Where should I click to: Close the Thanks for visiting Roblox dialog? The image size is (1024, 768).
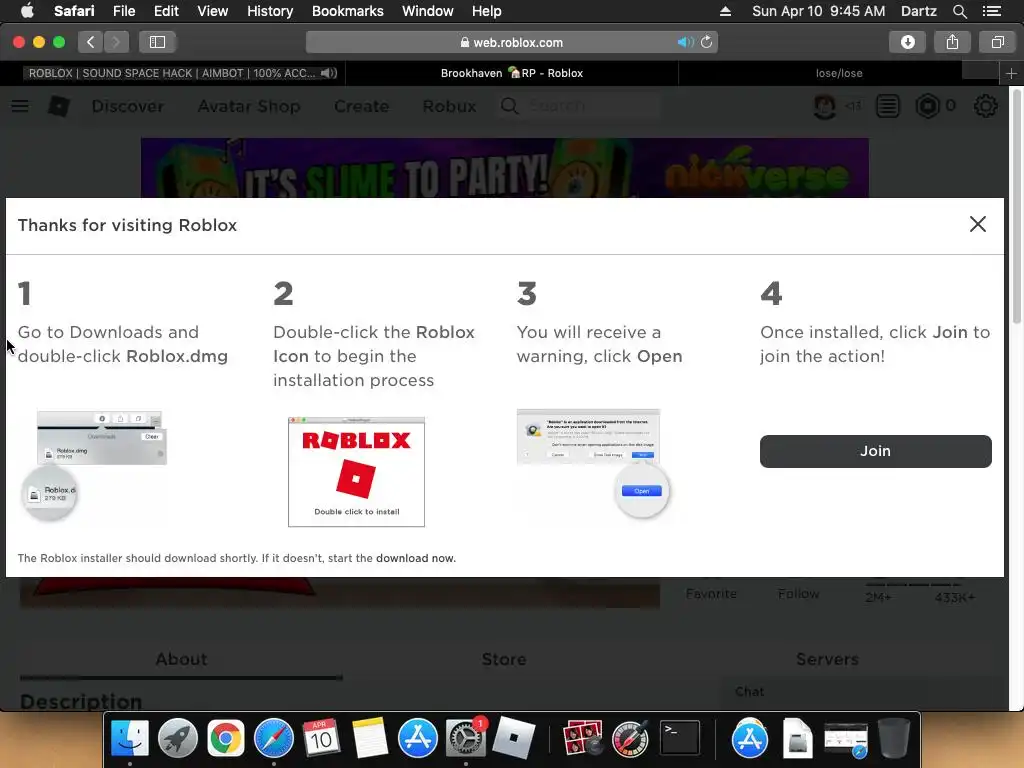(x=978, y=224)
